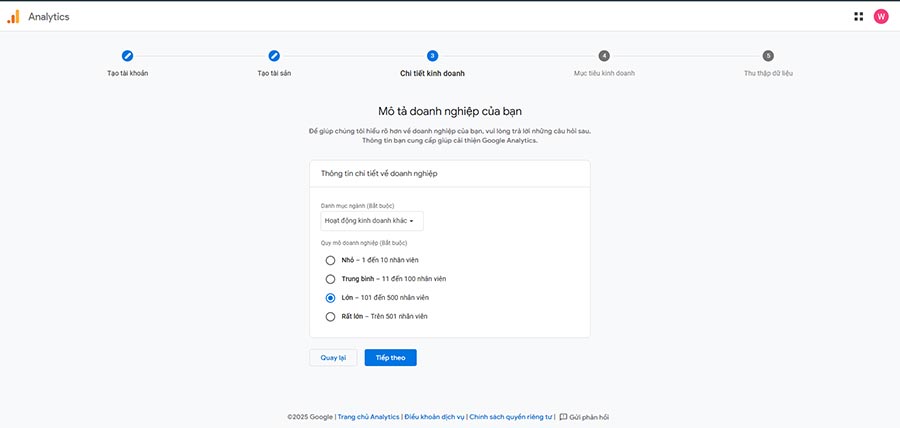Open the Điều khoản dịch vụ link

click(x=435, y=417)
